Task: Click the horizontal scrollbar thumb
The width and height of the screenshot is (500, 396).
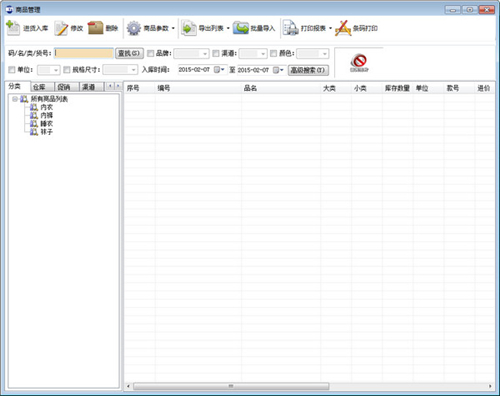Action: point(231,386)
